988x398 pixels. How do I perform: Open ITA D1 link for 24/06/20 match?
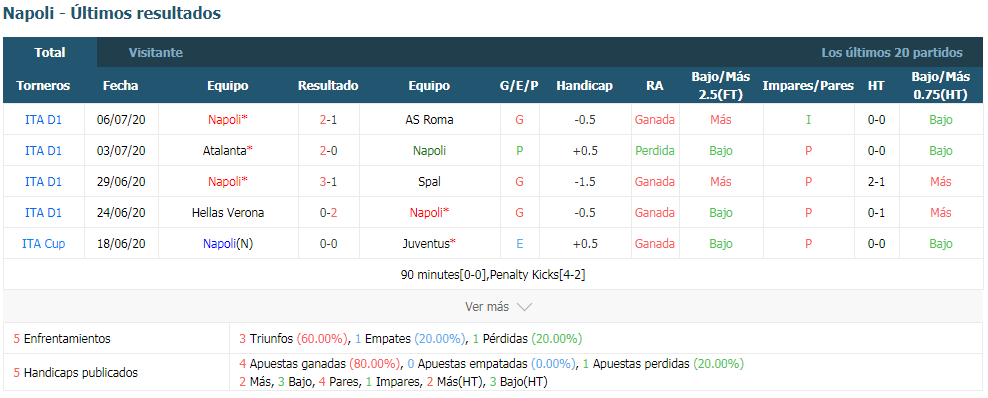coord(43,213)
